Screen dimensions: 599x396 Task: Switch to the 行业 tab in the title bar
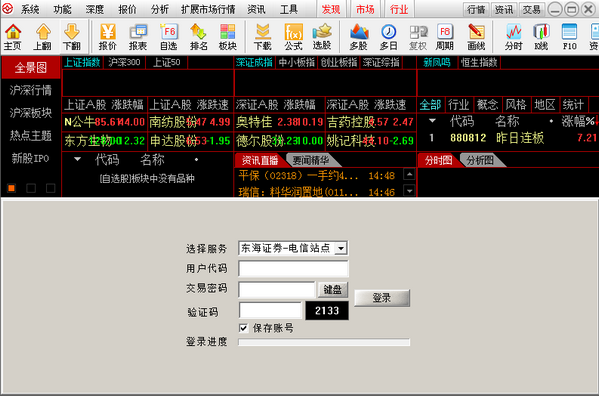(399, 9)
